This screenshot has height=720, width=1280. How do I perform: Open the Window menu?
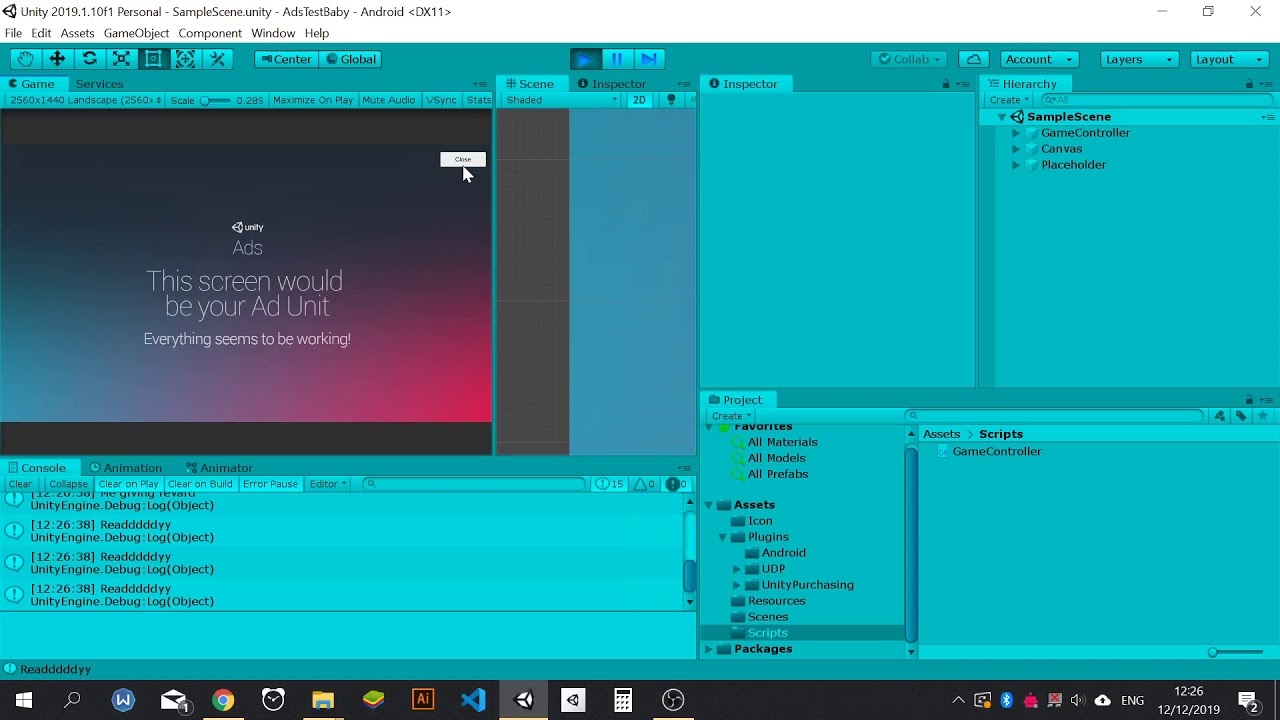(x=273, y=33)
